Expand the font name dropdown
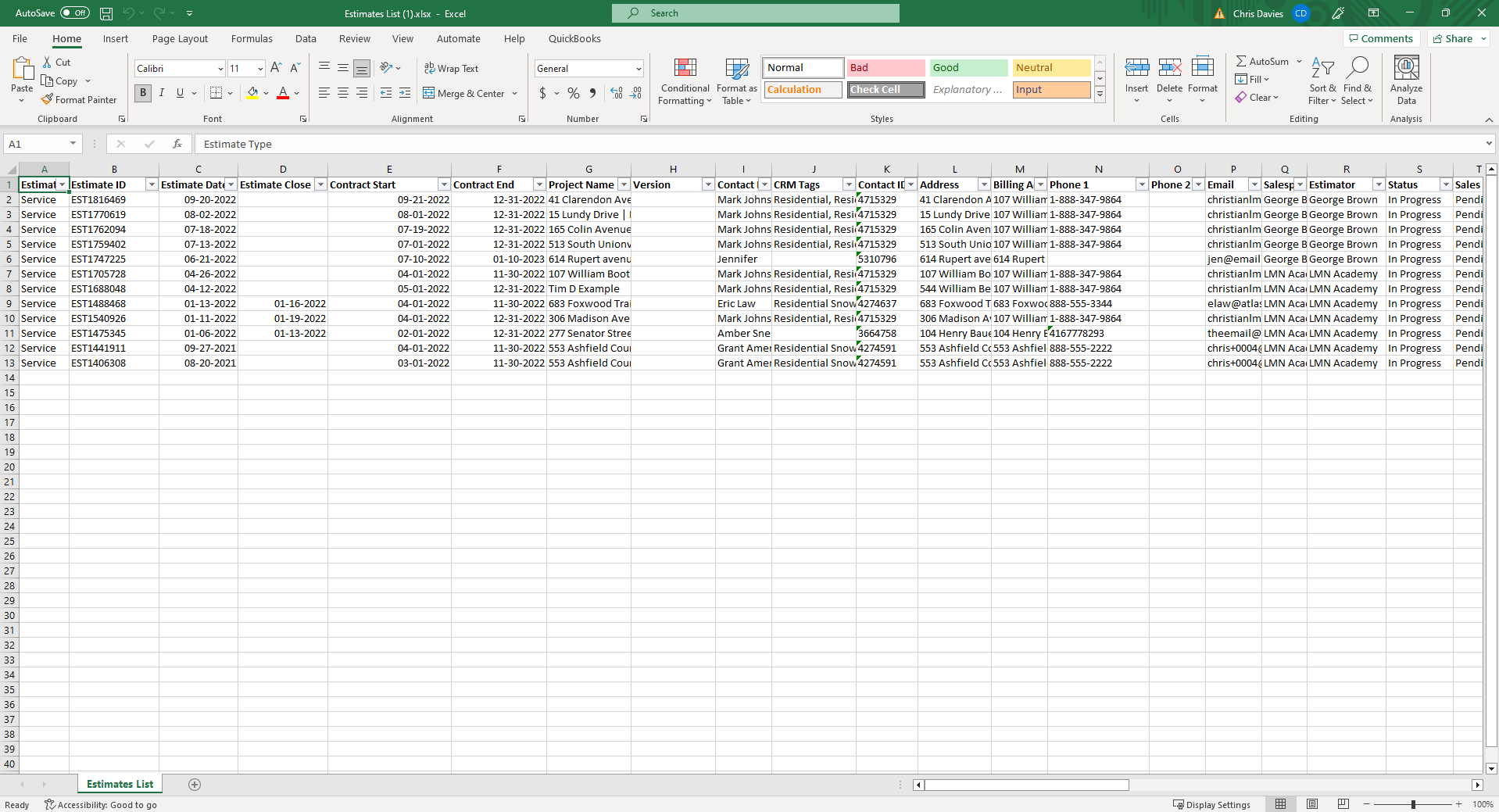1499x812 pixels. [220, 69]
